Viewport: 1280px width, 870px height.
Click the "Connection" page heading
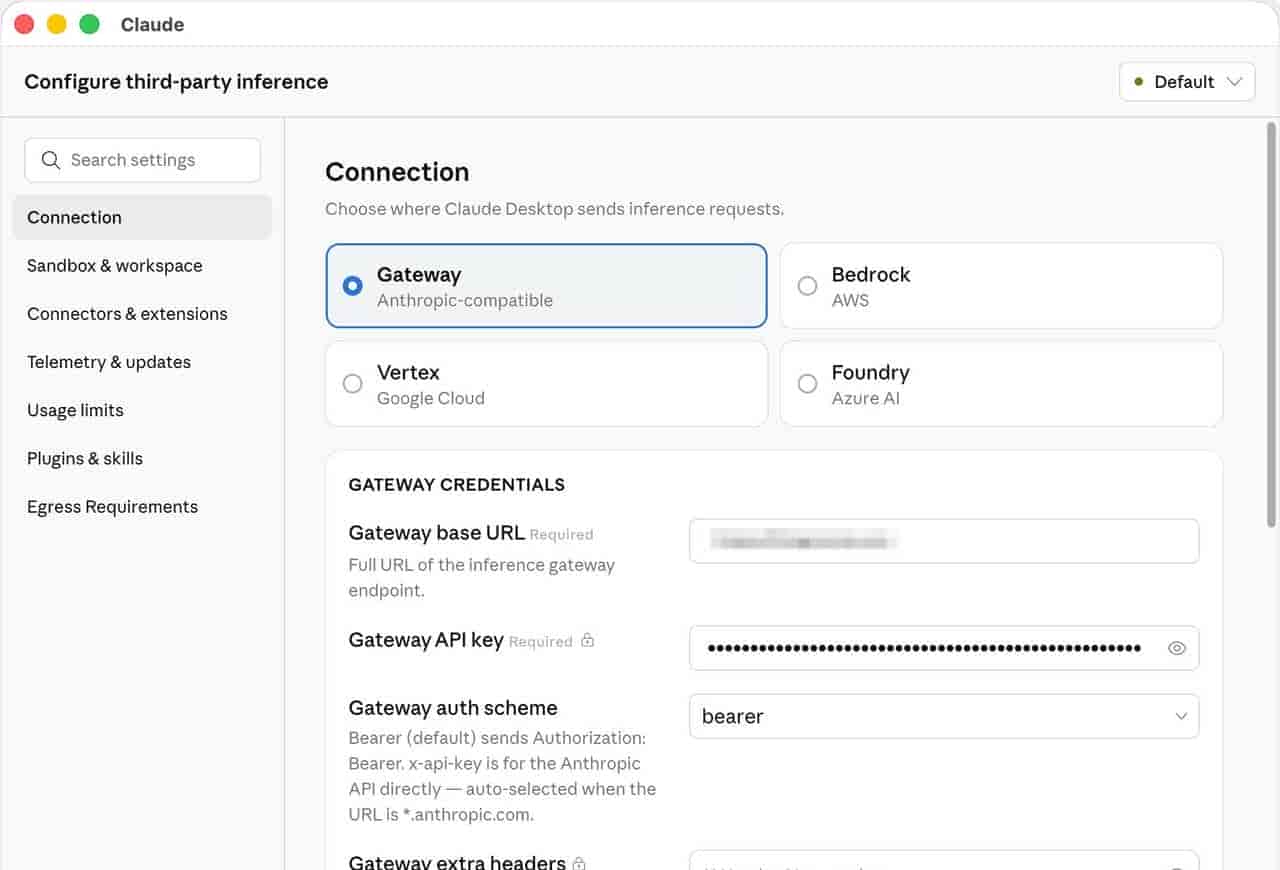point(397,172)
